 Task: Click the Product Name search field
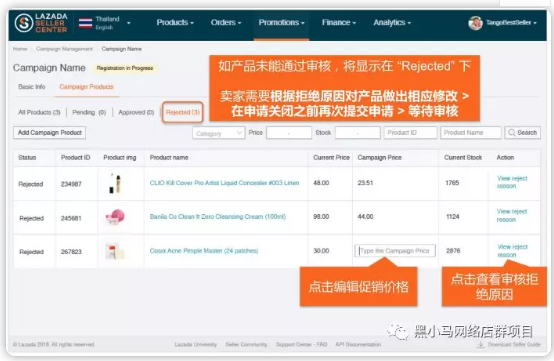pyautogui.click(x=471, y=133)
